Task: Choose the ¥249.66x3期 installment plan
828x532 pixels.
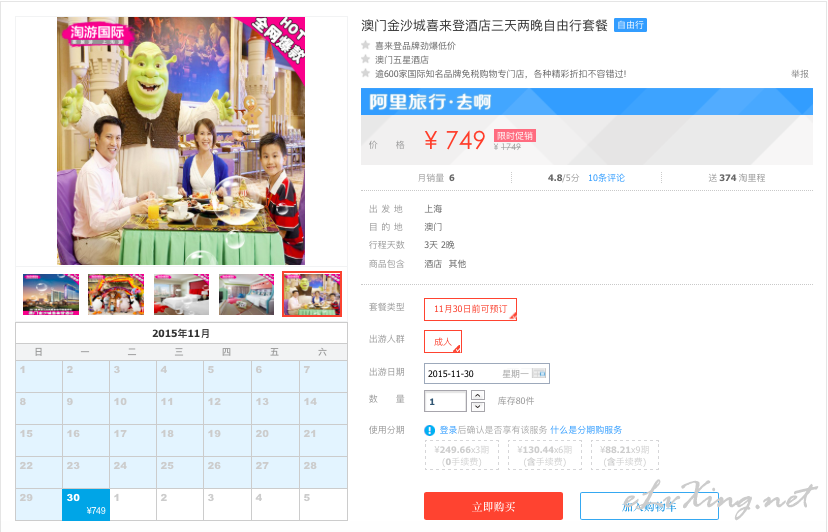Action: [x=462, y=455]
